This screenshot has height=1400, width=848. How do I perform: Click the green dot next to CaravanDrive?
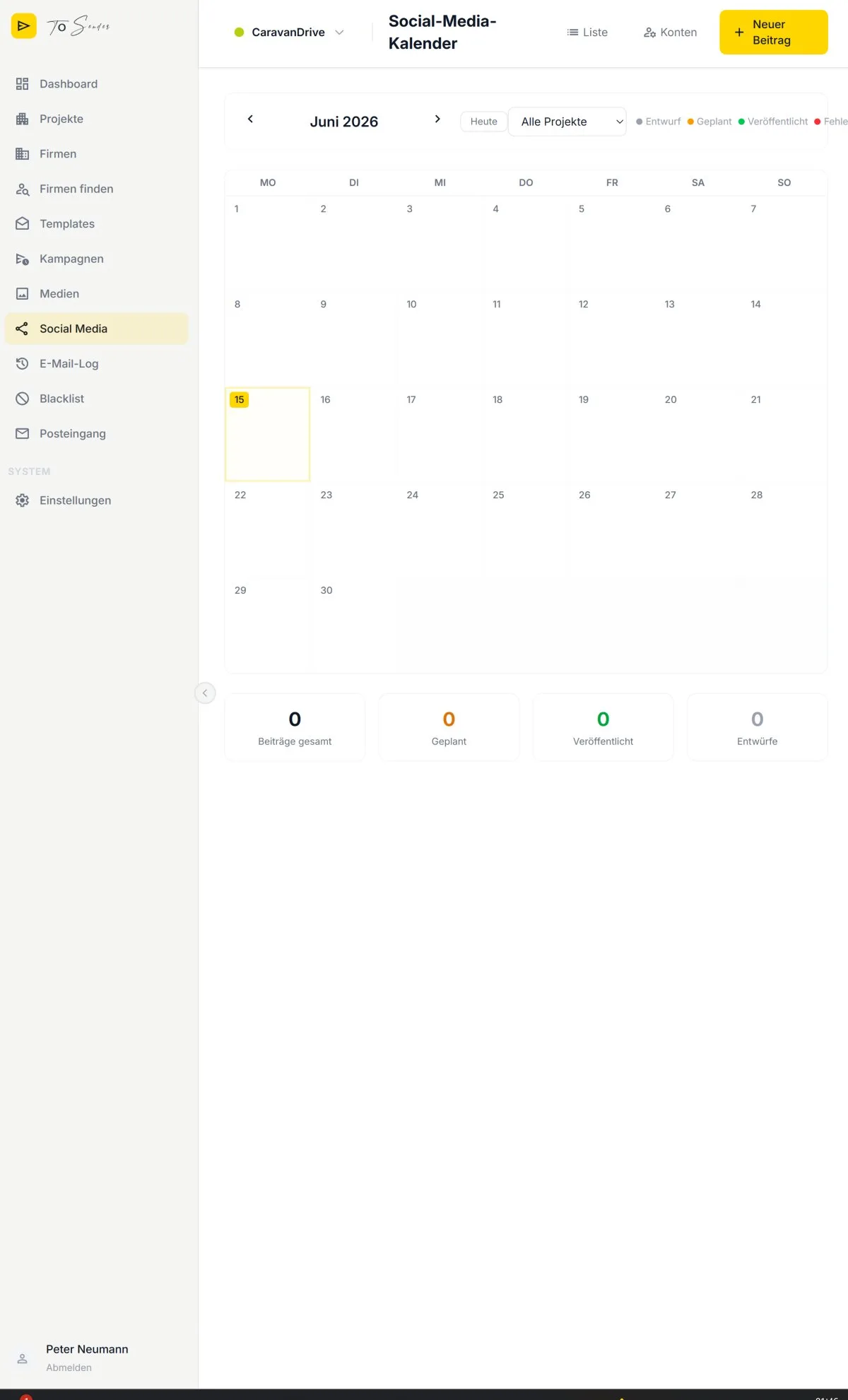239,33
